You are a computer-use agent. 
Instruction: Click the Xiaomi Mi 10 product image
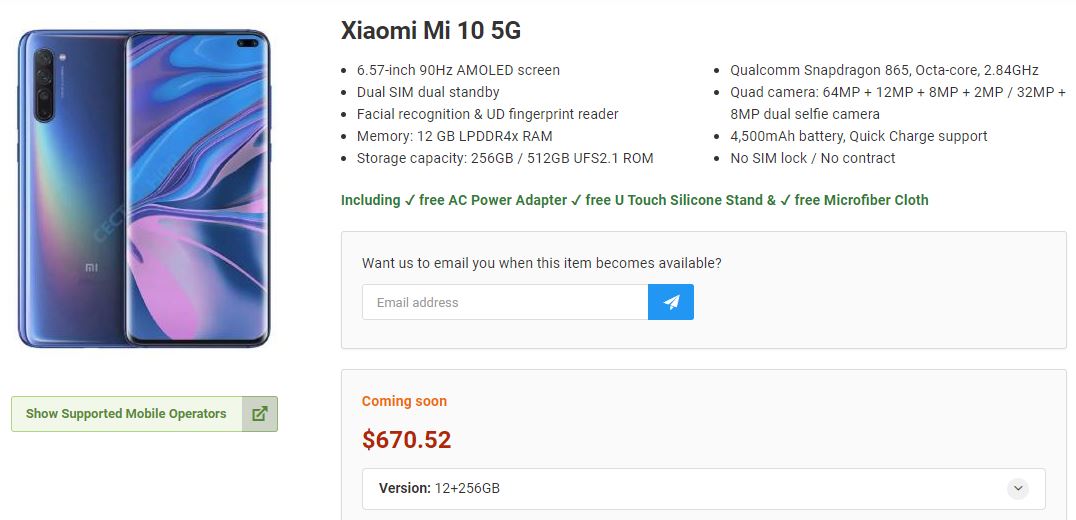[144, 188]
